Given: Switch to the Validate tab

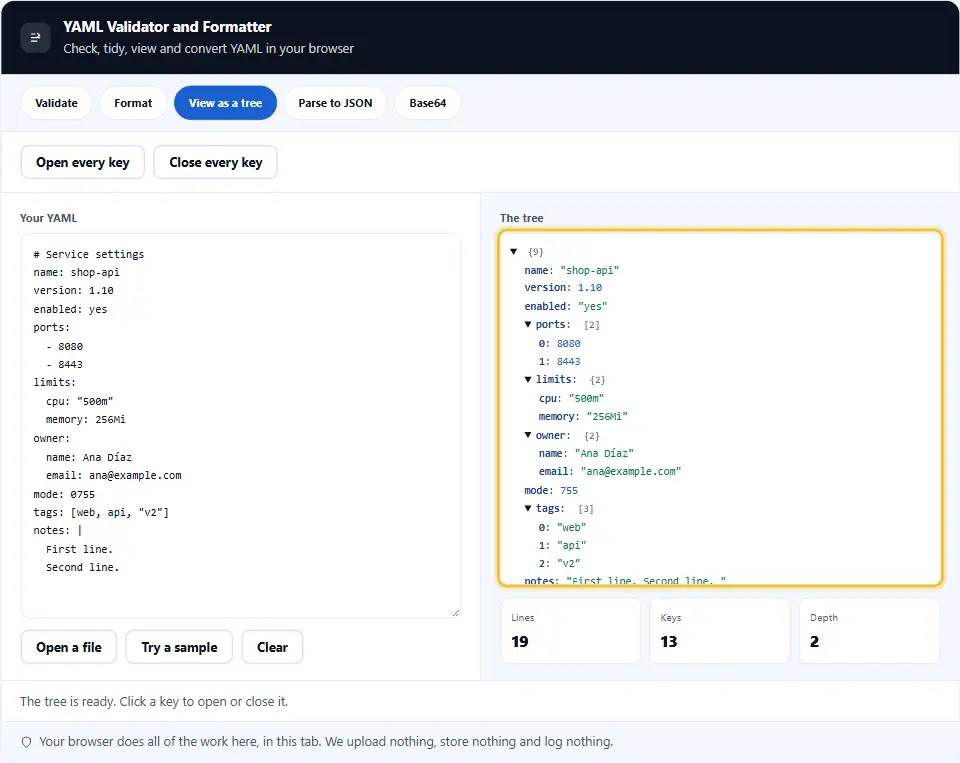Looking at the screenshot, I should coord(56,103).
